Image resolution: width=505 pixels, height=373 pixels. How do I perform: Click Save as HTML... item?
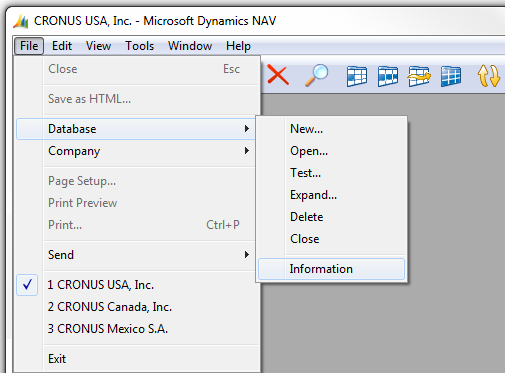click(x=136, y=99)
